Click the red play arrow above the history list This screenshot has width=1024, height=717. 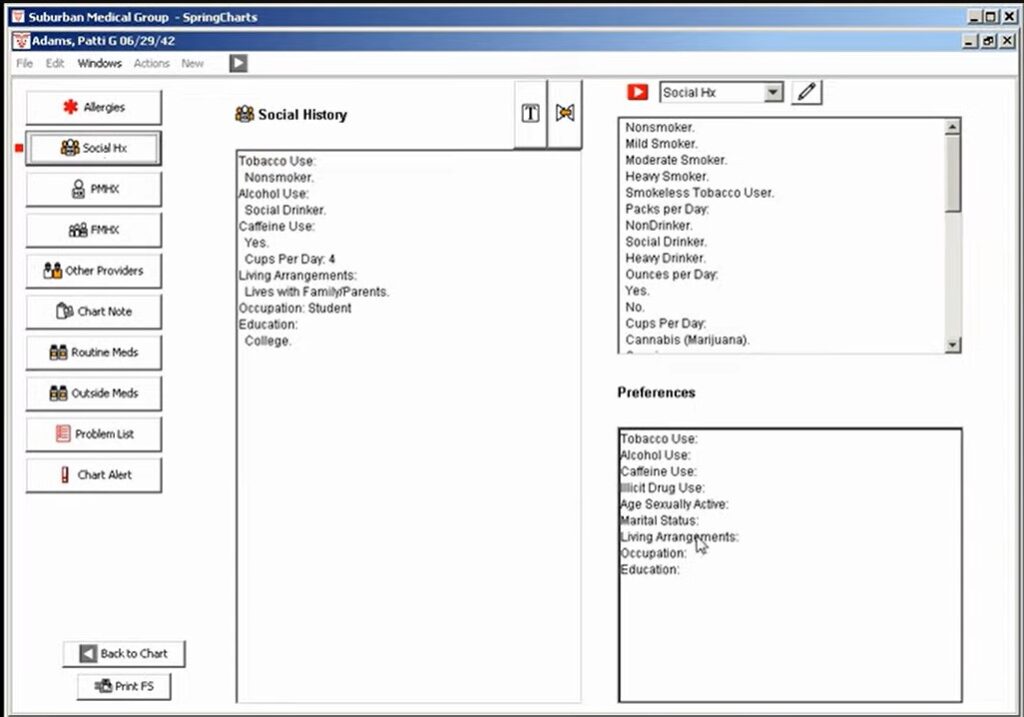[639, 92]
